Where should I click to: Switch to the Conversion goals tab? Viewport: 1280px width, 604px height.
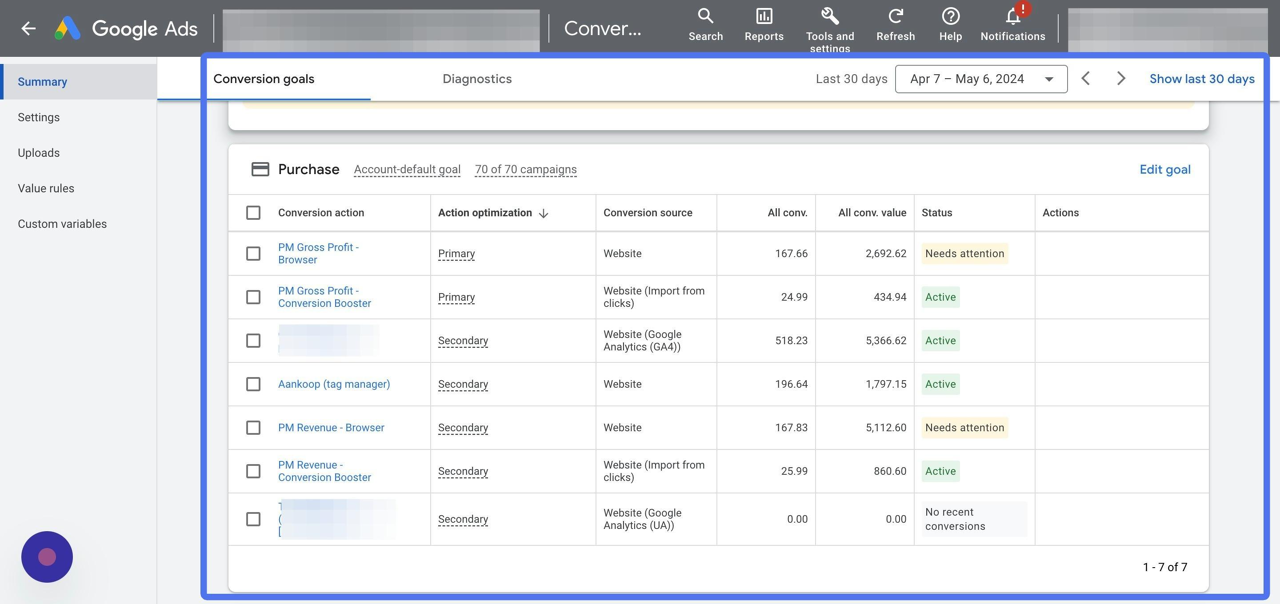pos(264,79)
